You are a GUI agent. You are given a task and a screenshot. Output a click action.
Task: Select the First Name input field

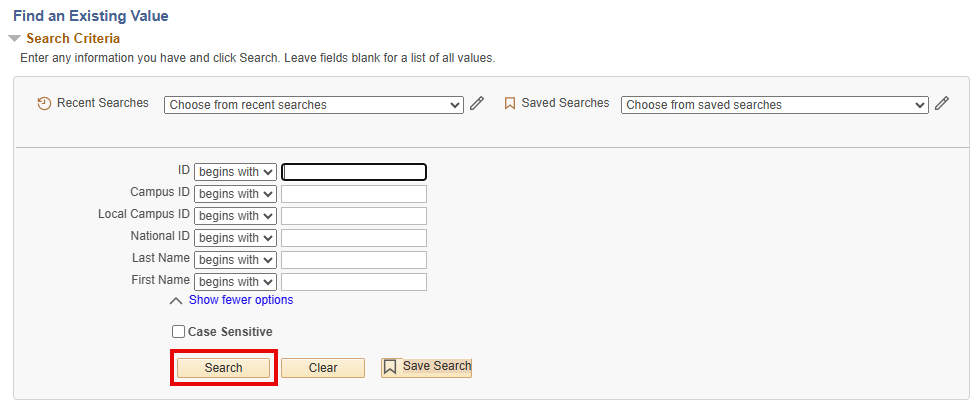pos(354,282)
